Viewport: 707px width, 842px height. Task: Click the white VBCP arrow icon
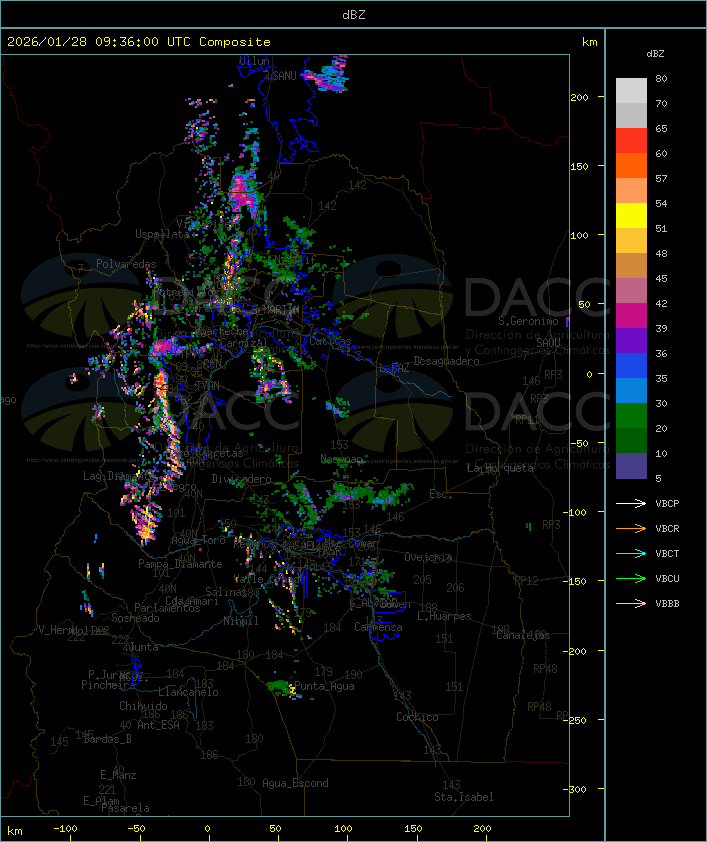pyautogui.click(x=632, y=503)
